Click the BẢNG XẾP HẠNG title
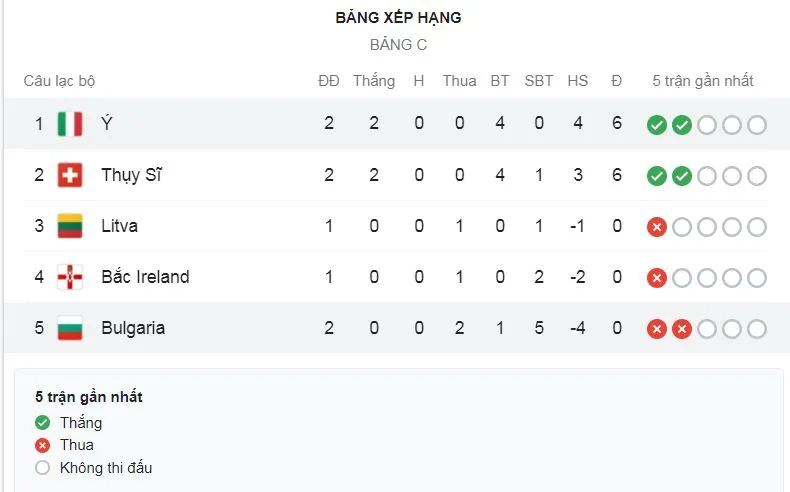The width and height of the screenshot is (790, 492). click(398, 18)
